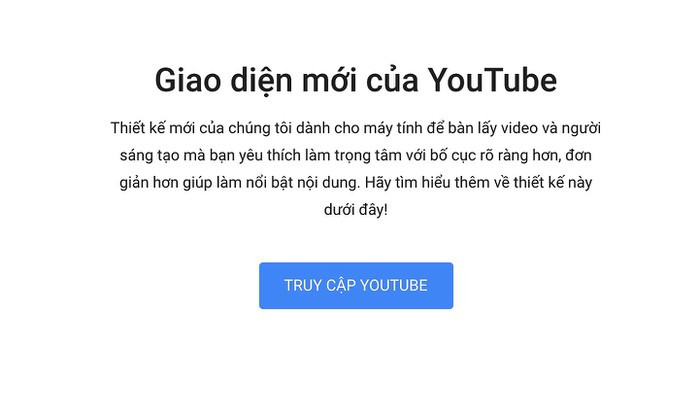Click the phrase máy tính để bàn
The image size is (700, 417).
pos(418,129)
